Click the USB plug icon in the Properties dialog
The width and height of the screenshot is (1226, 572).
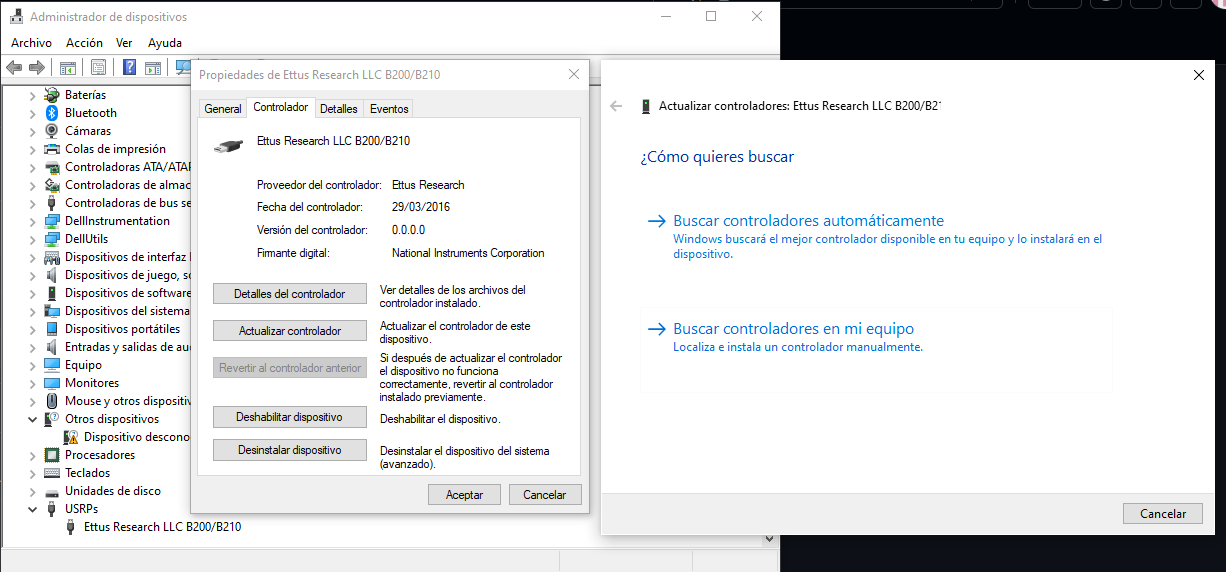(228, 146)
